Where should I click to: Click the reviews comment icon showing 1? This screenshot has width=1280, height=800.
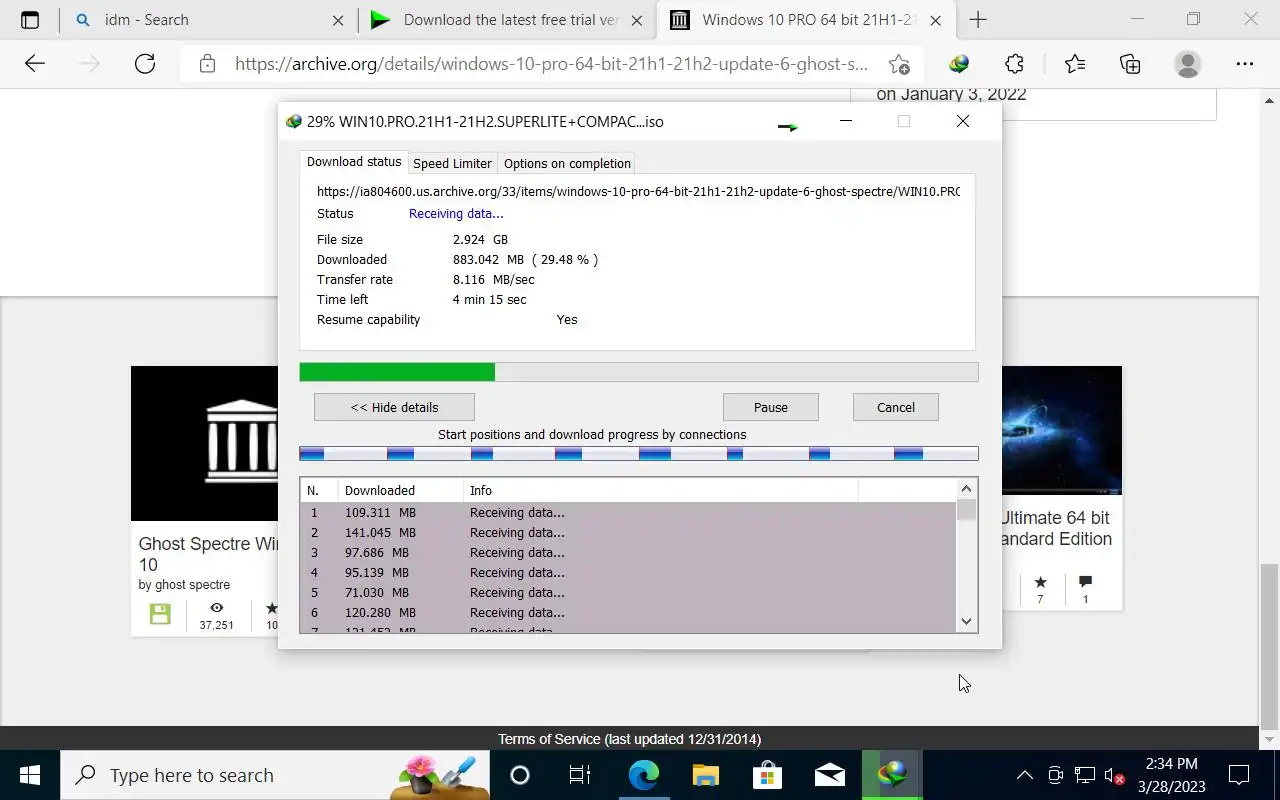point(1085,582)
